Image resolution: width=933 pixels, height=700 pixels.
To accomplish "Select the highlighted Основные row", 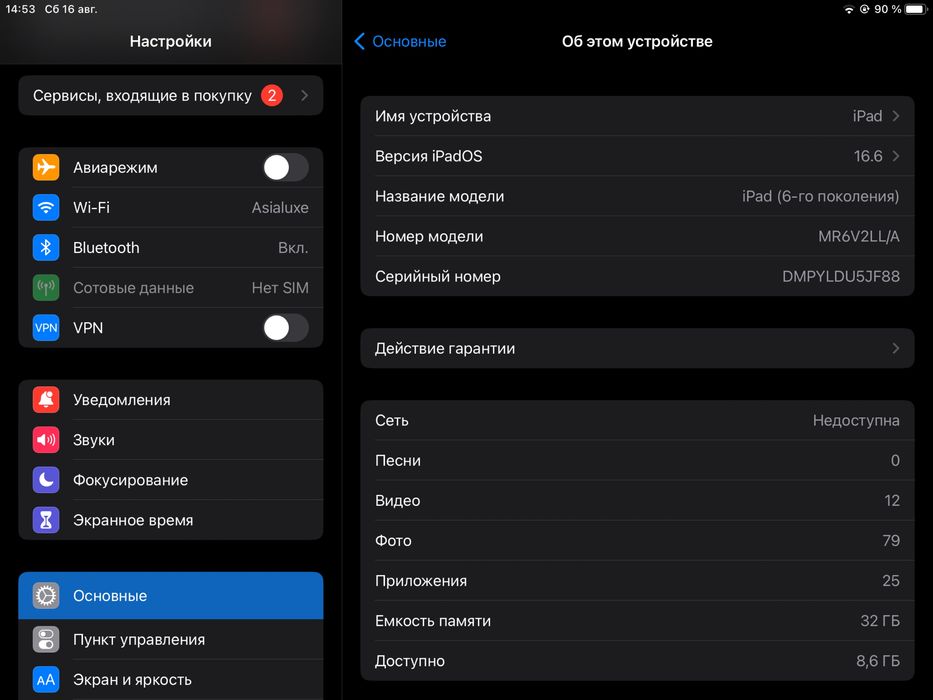I will coord(171,595).
